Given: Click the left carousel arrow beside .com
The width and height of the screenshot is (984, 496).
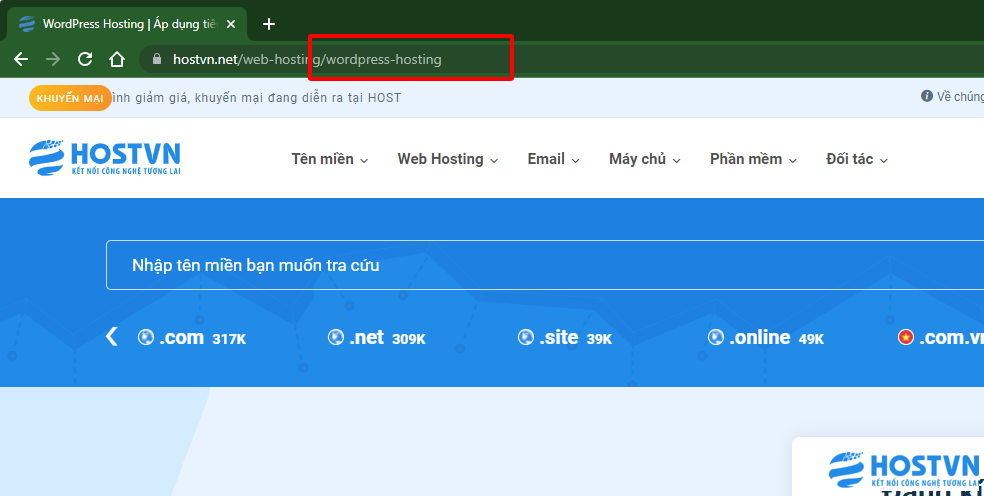Looking at the screenshot, I should tap(112, 337).
